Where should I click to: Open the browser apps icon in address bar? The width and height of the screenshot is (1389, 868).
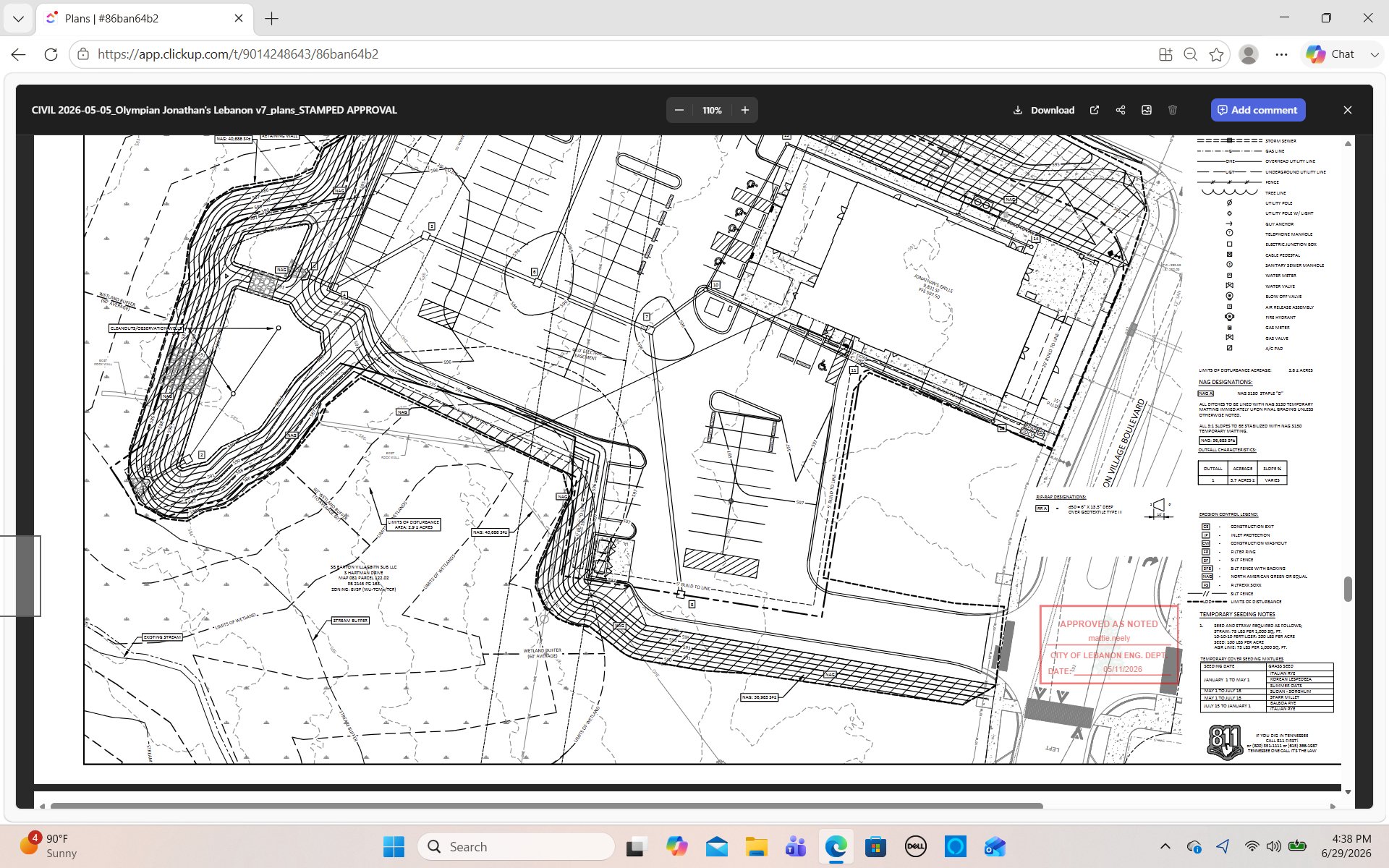click(x=1165, y=54)
